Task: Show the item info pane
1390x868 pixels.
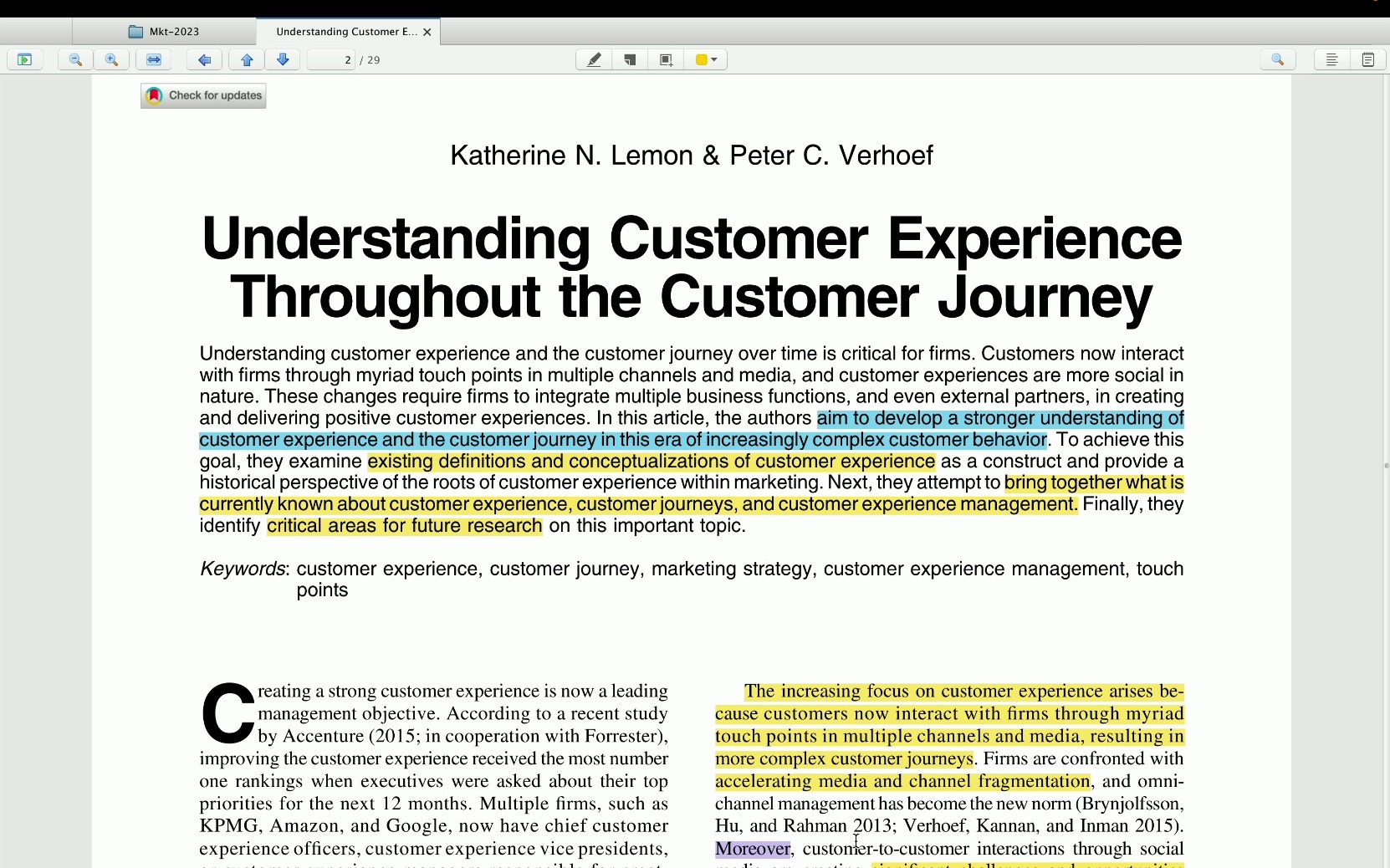Action: click(1332, 59)
